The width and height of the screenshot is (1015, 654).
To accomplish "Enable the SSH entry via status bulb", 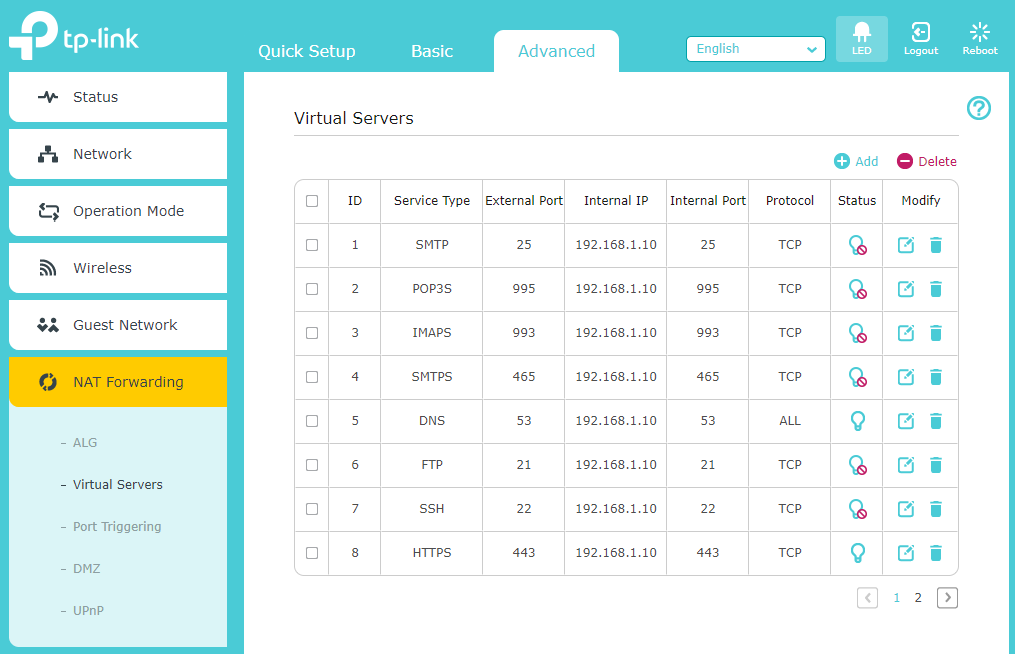I will (857, 509).
